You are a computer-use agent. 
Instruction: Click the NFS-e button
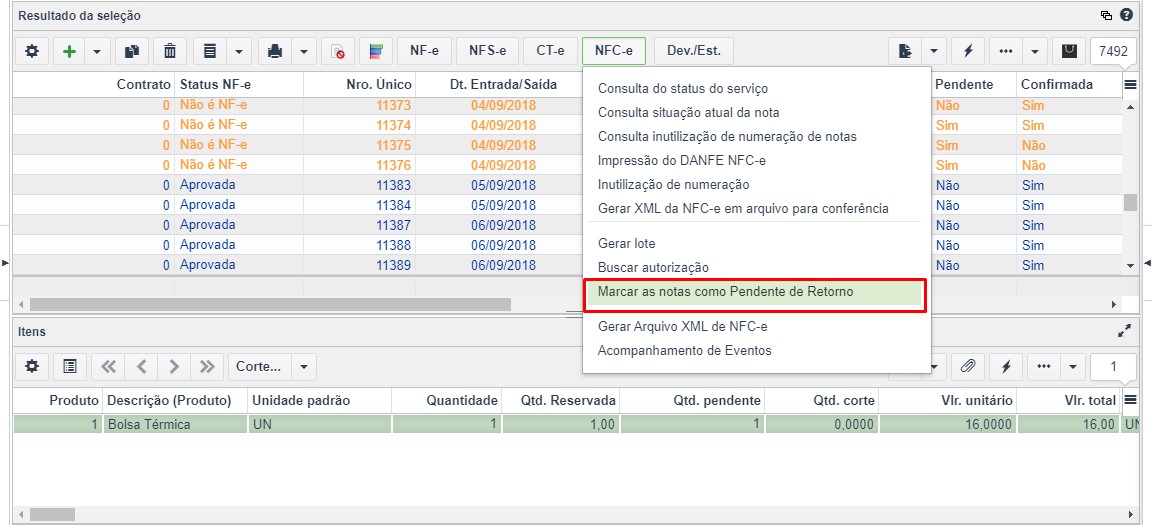tap(488, 51)
